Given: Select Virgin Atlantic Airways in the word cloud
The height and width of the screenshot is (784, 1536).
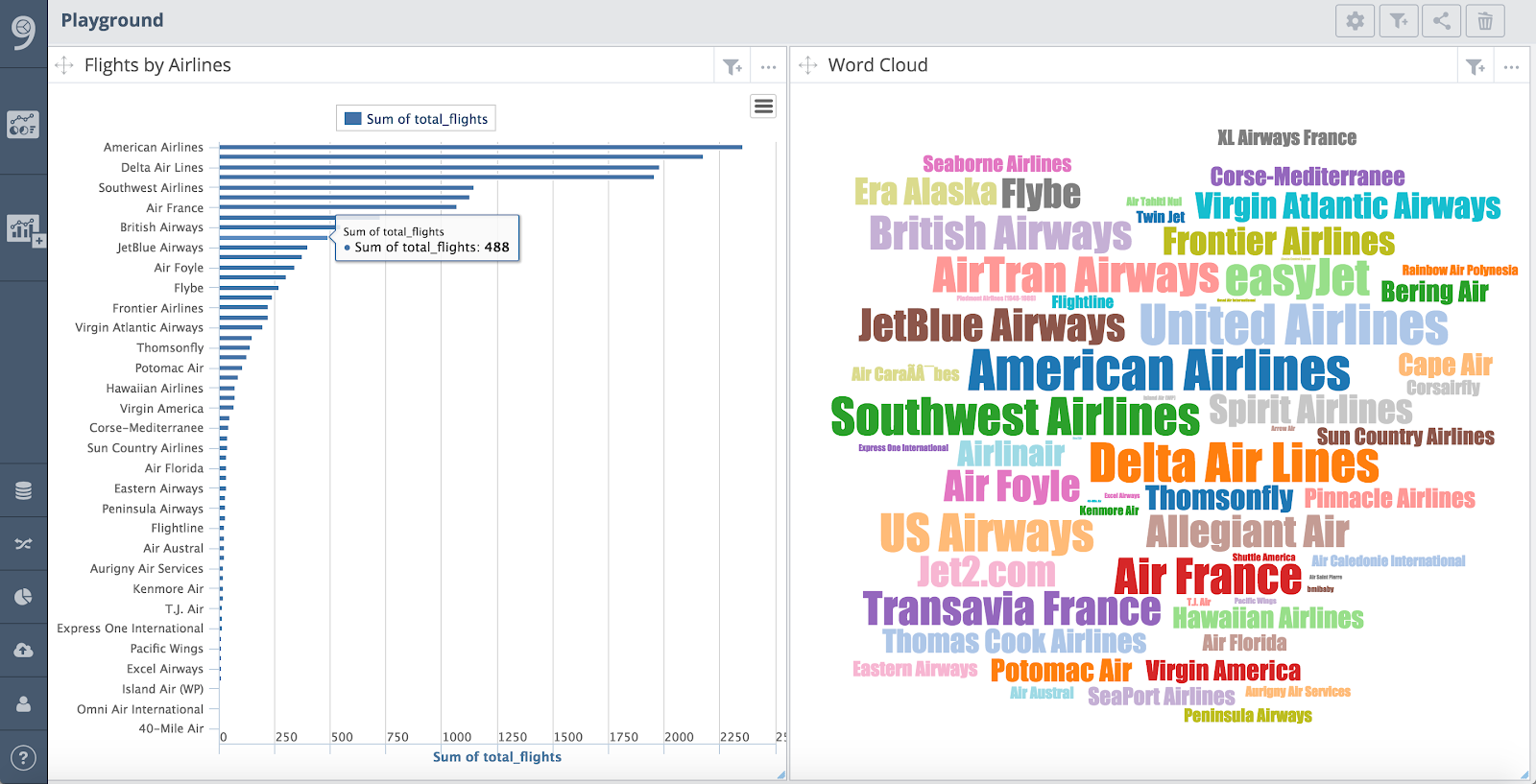Looking at the screenshot, I should (x=1348, y=205).
